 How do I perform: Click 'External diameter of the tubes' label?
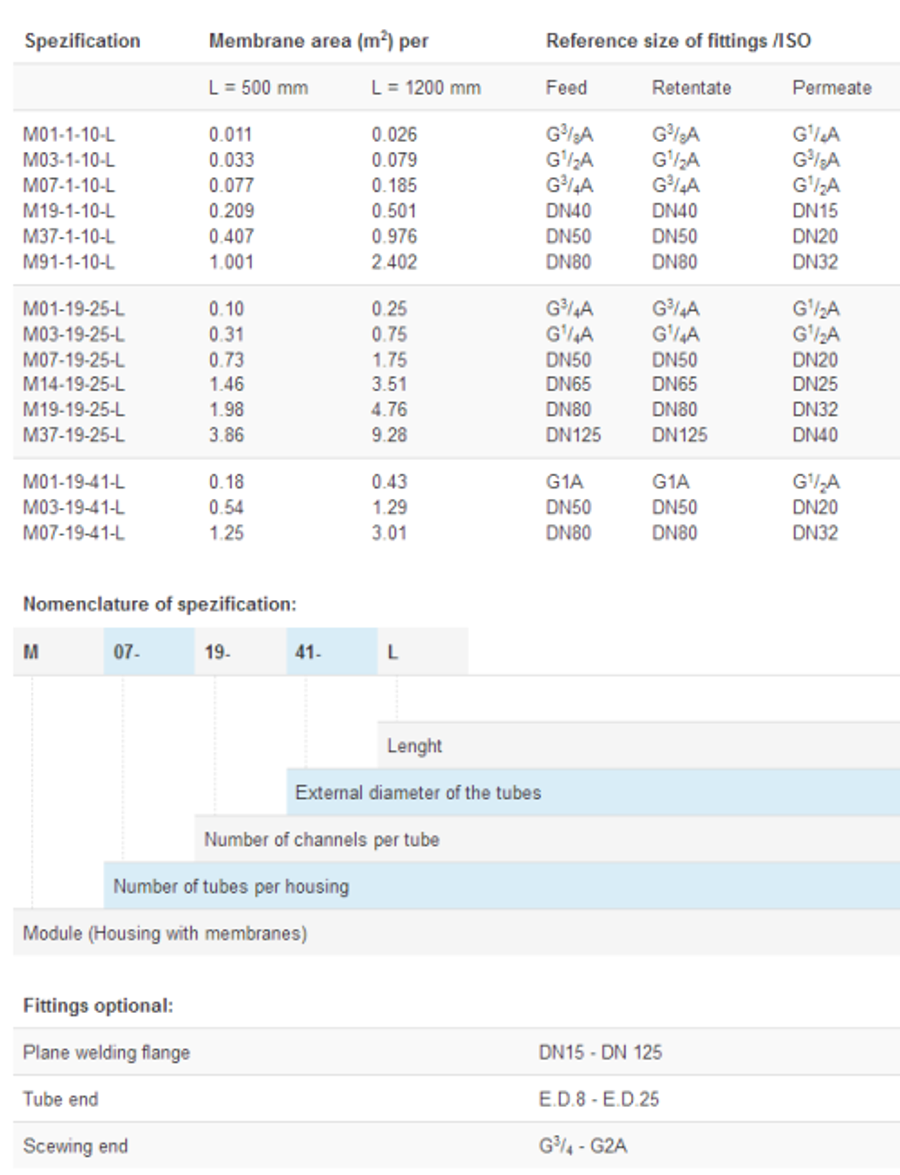(418, 793)
